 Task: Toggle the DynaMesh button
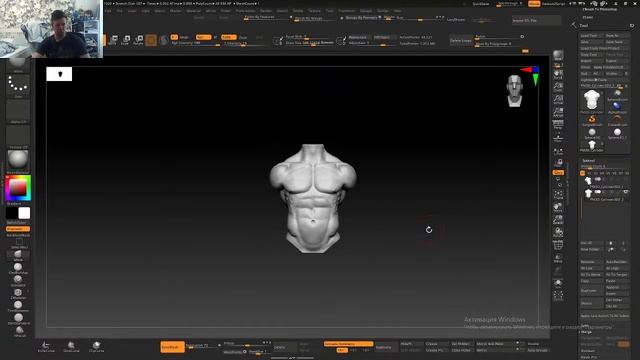[172, 347]
